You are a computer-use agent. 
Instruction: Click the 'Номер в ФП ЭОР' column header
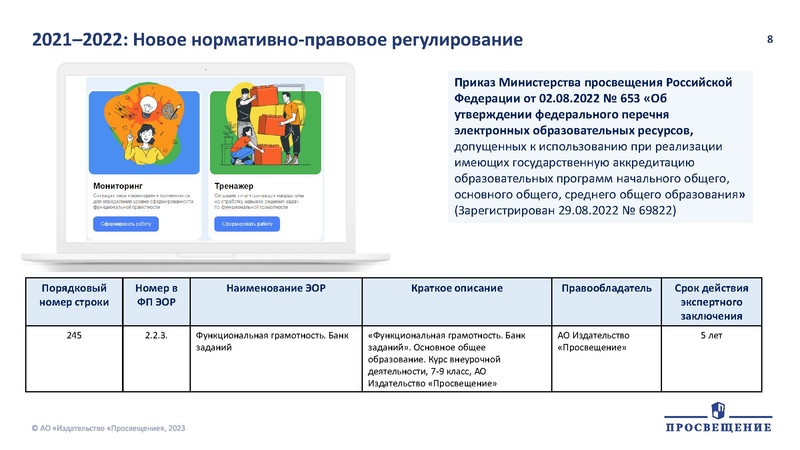click(x=156, y=302)
